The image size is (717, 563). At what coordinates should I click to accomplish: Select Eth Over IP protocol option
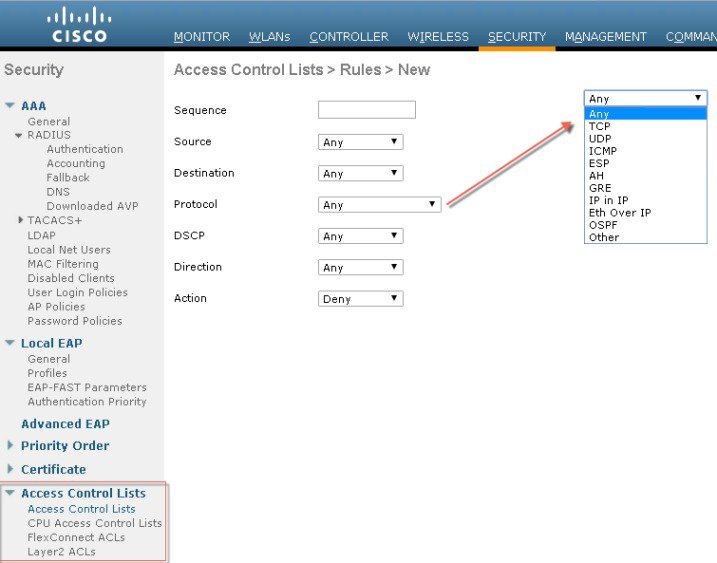point(645,213)
